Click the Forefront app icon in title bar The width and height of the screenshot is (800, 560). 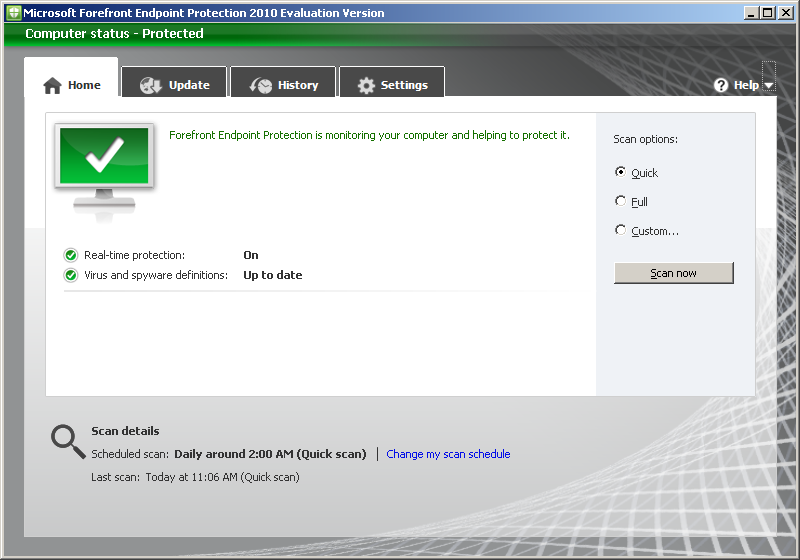click(x=13, y=13)
